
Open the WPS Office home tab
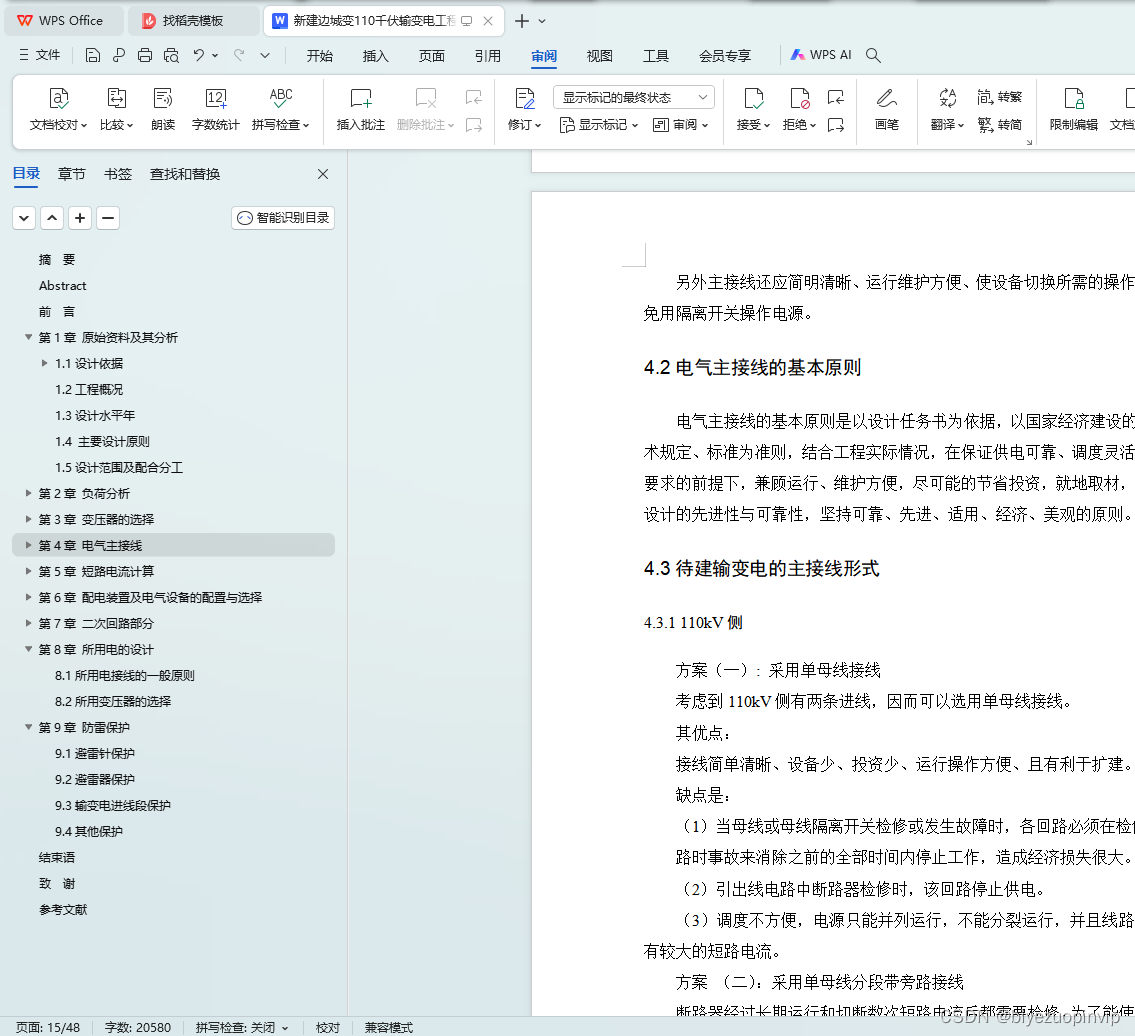pyautogui.click(x=64, y=21)
